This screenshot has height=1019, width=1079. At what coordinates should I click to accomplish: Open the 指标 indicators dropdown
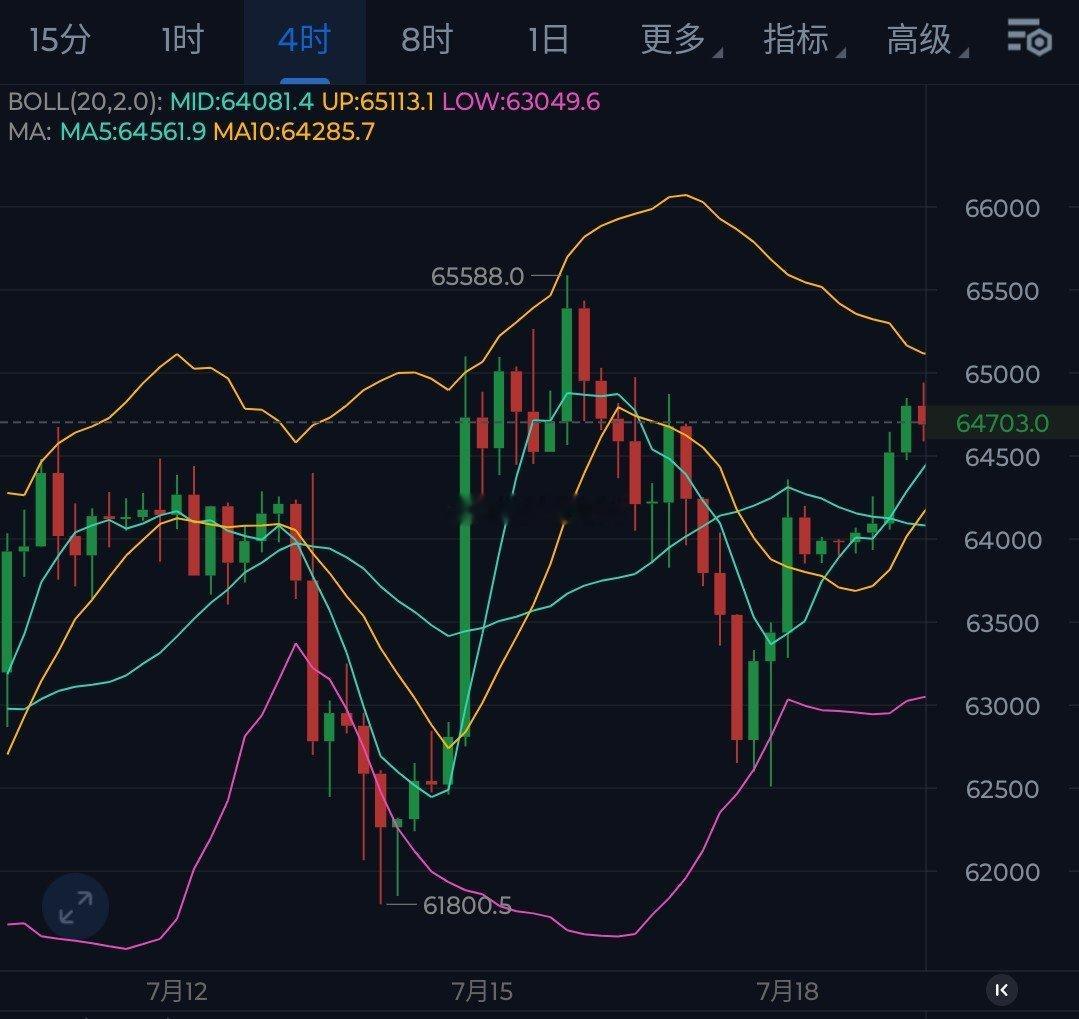pyautogui.click(x=803, y=39)
